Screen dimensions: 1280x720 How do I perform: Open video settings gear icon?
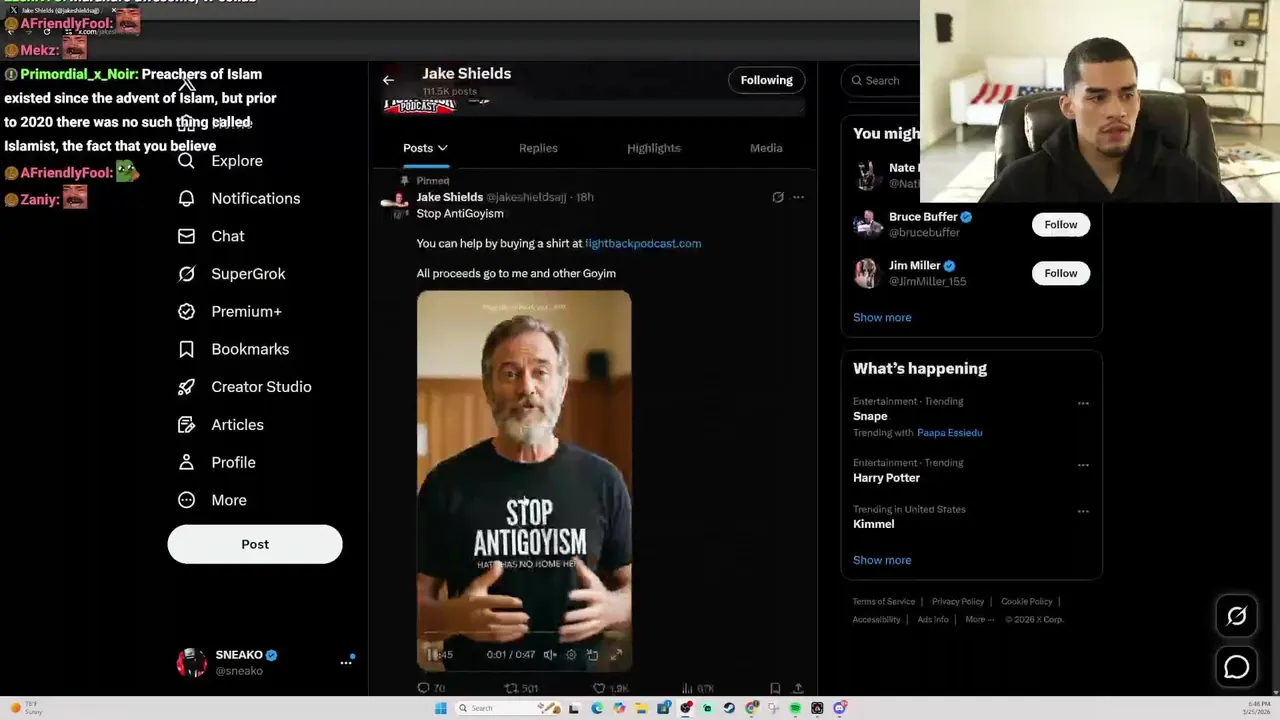(x=571, y=654)
